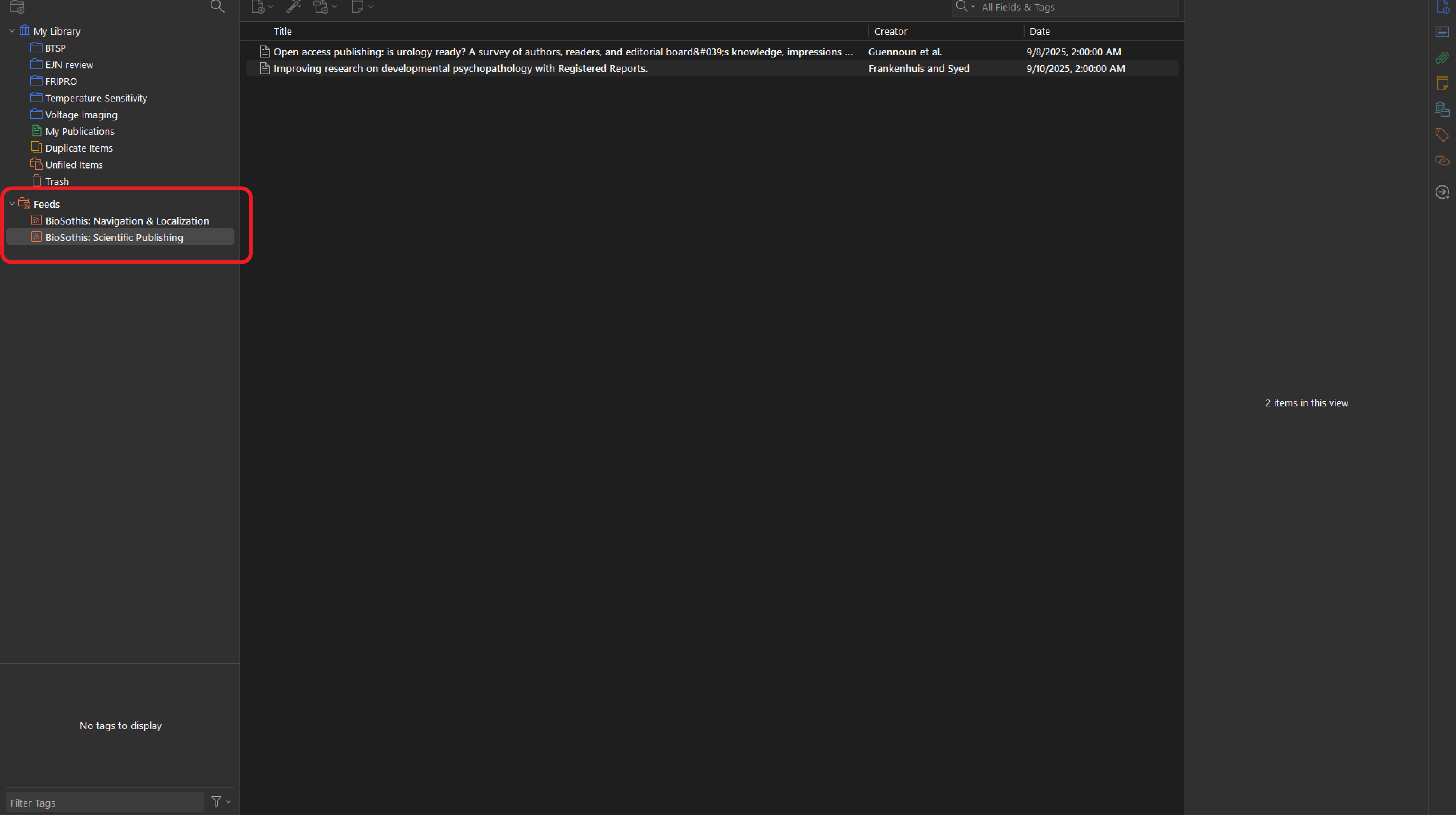
Task: Open the tag filter options dropdown
Action: point(221,802)
